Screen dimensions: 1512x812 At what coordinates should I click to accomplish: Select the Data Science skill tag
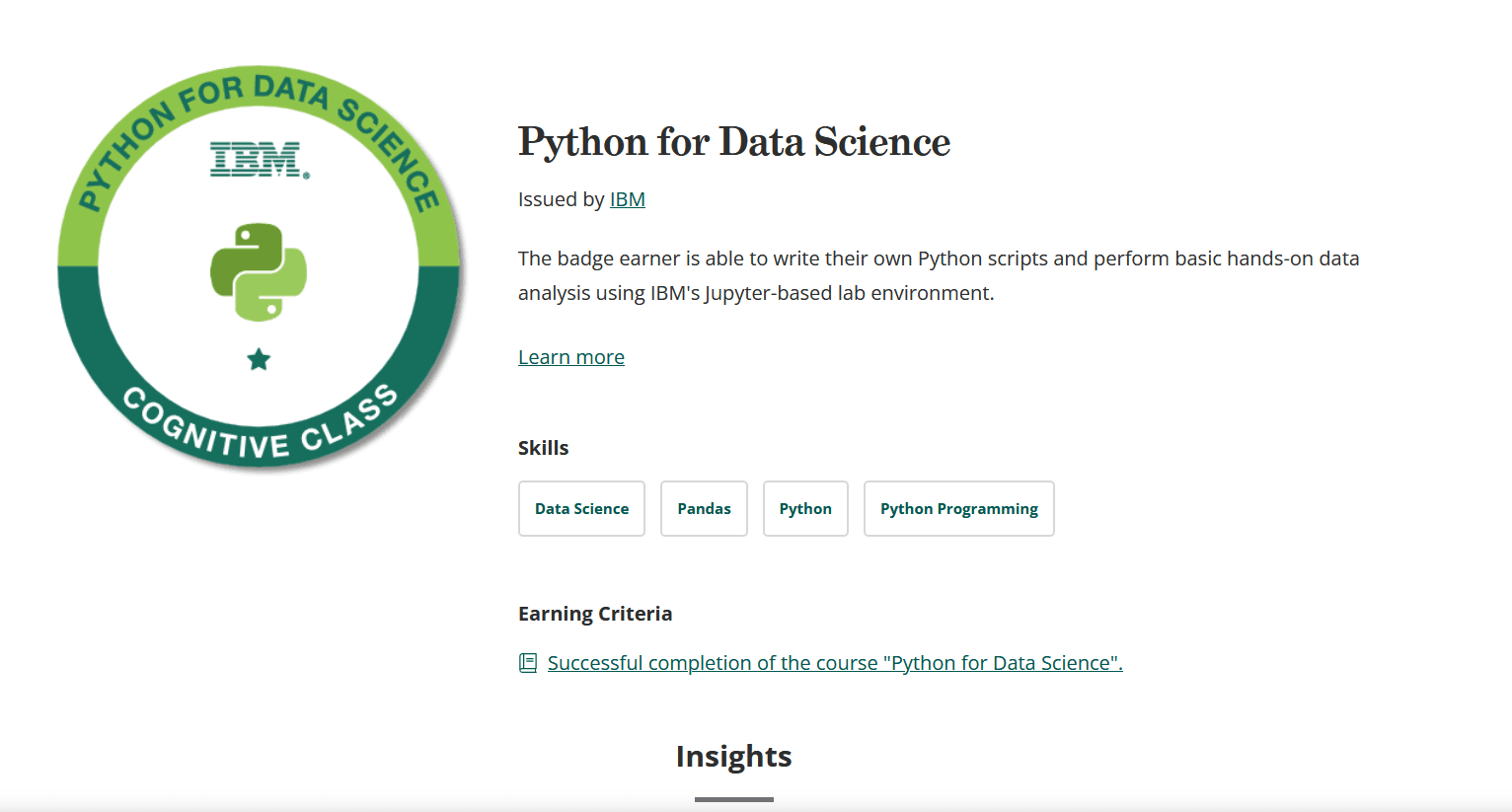(x=581, y=508)
